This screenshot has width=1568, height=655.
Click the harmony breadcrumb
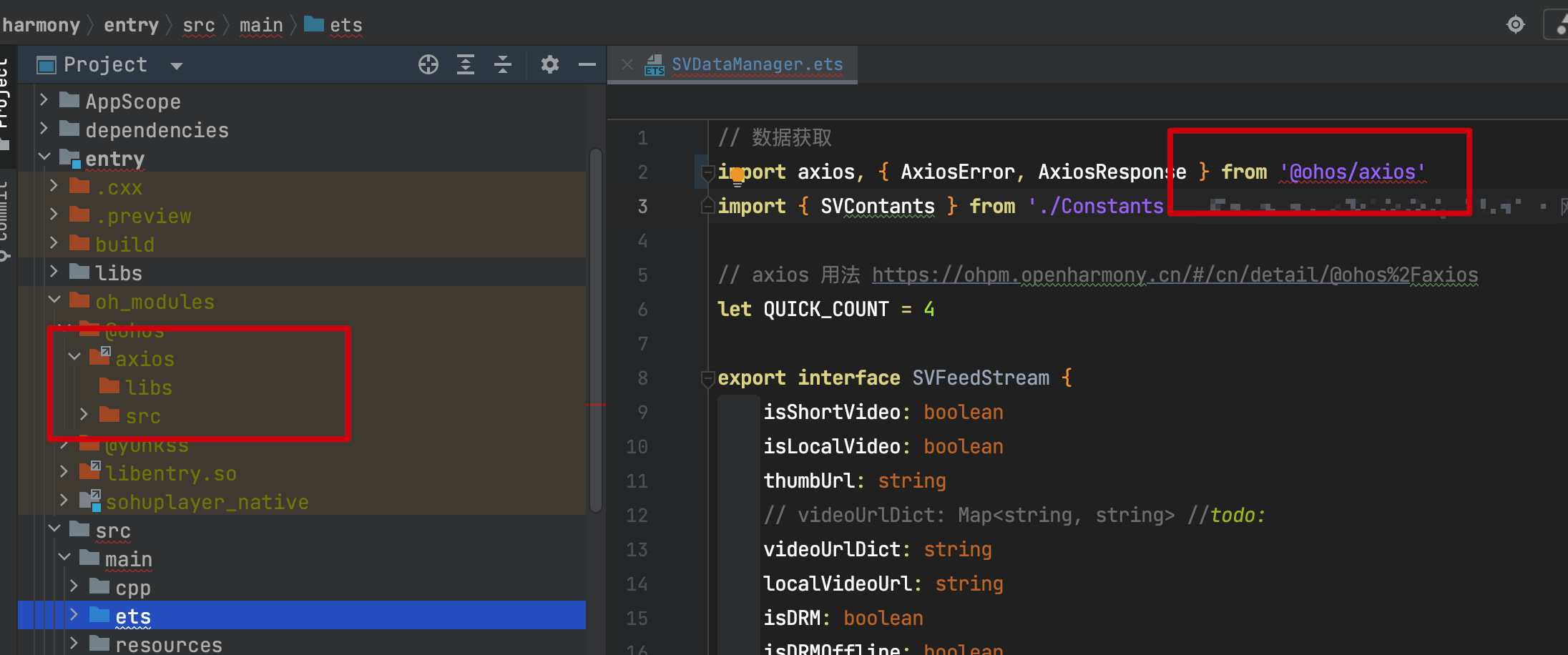point(41,25)
